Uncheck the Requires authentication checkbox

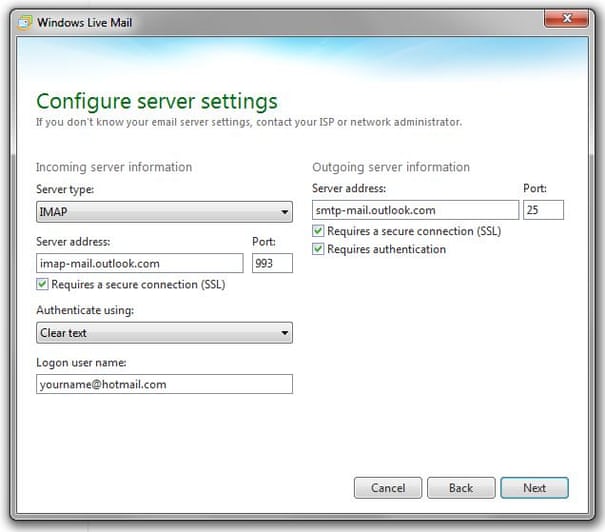point(319,249)
